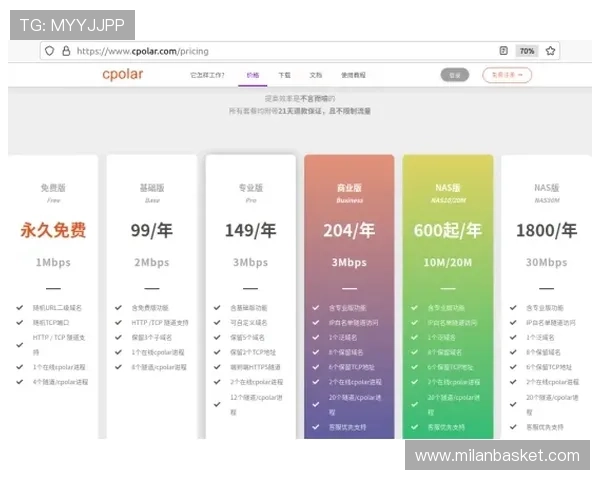Click the 2Mbps bandwidth label
The height and width of the screenshot is (480, 600).
click(x=152, y=263)
